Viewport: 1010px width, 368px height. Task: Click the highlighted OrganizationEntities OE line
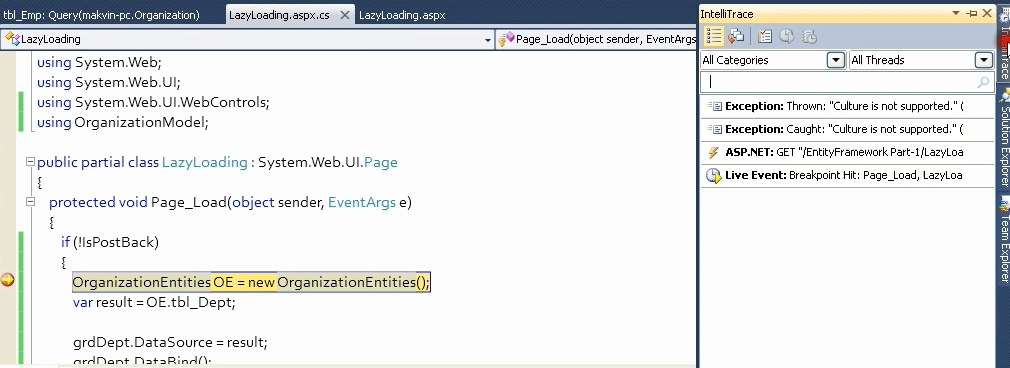click(x=251, y=282)
